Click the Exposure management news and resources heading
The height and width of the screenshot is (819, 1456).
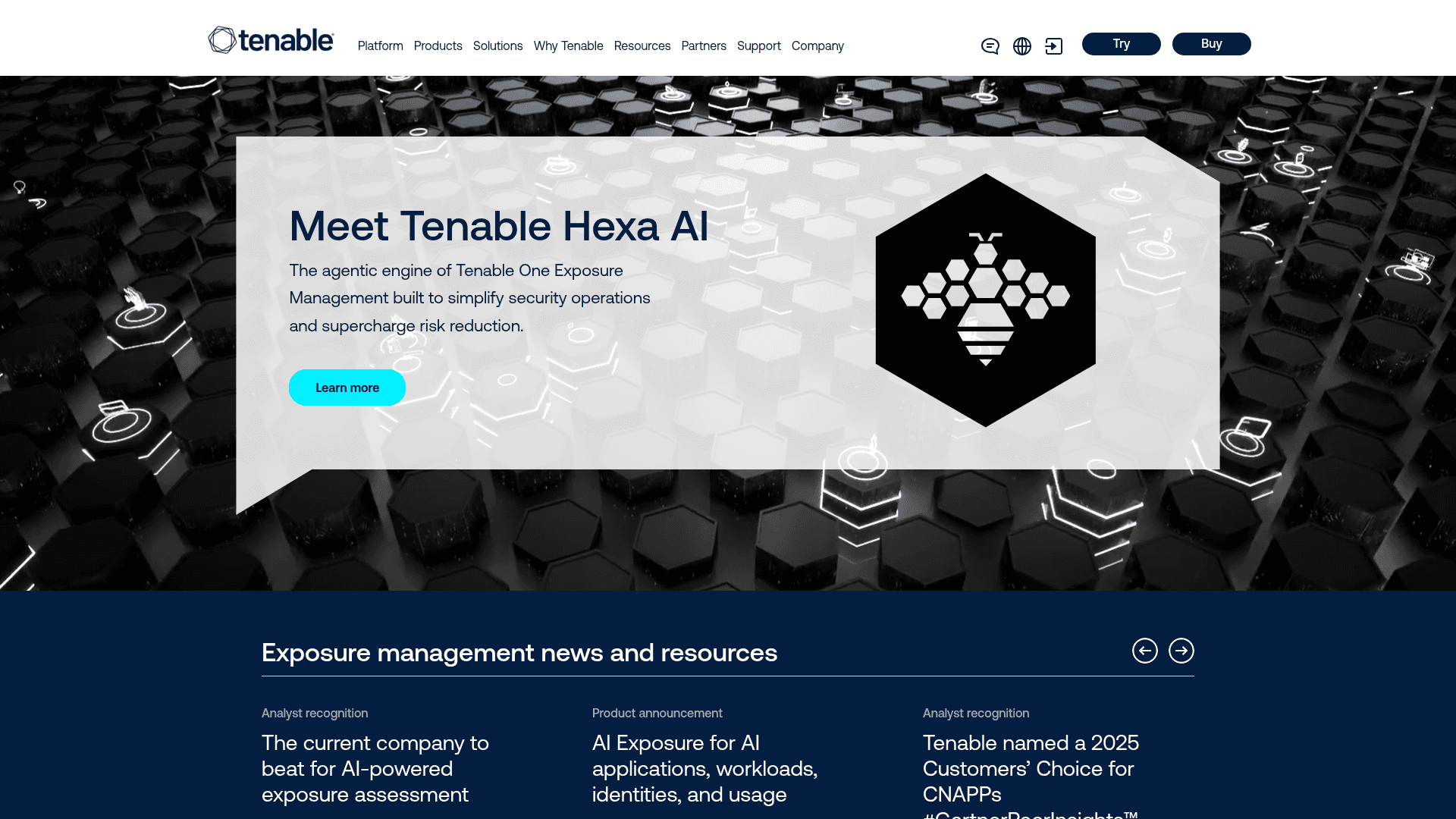coord(519,653)
